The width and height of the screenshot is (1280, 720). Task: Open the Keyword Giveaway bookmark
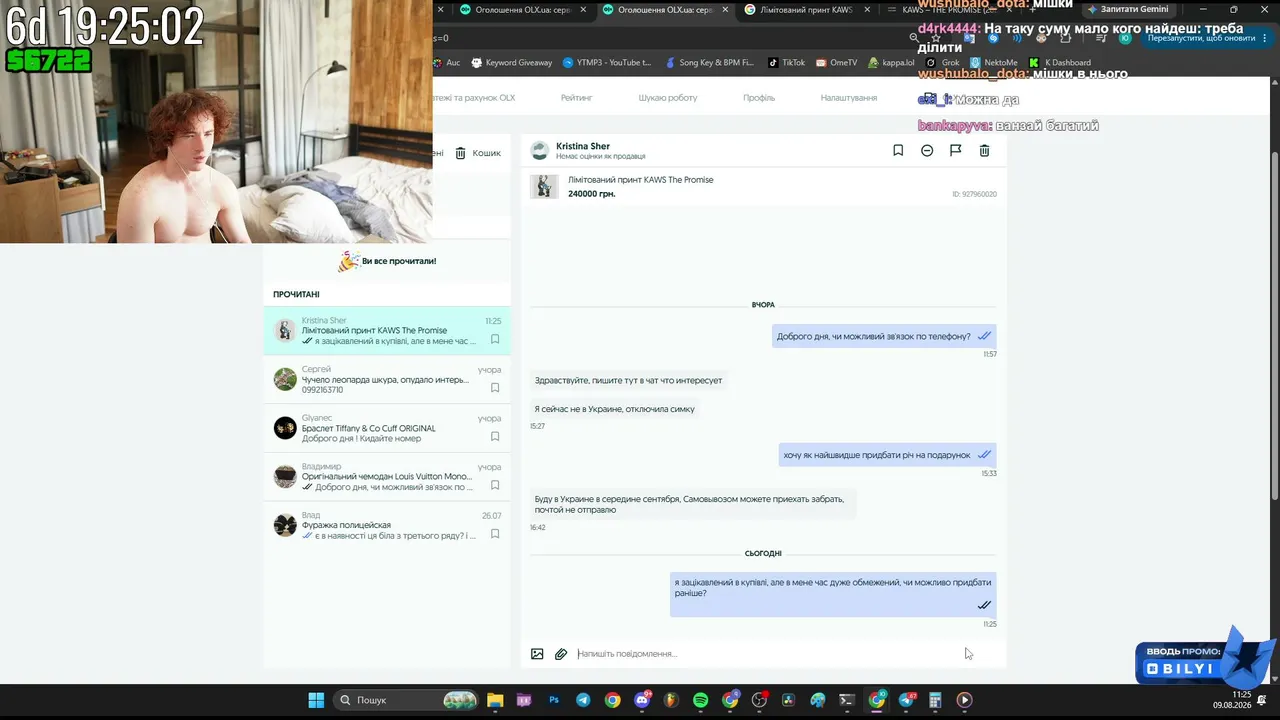(511, 62)
